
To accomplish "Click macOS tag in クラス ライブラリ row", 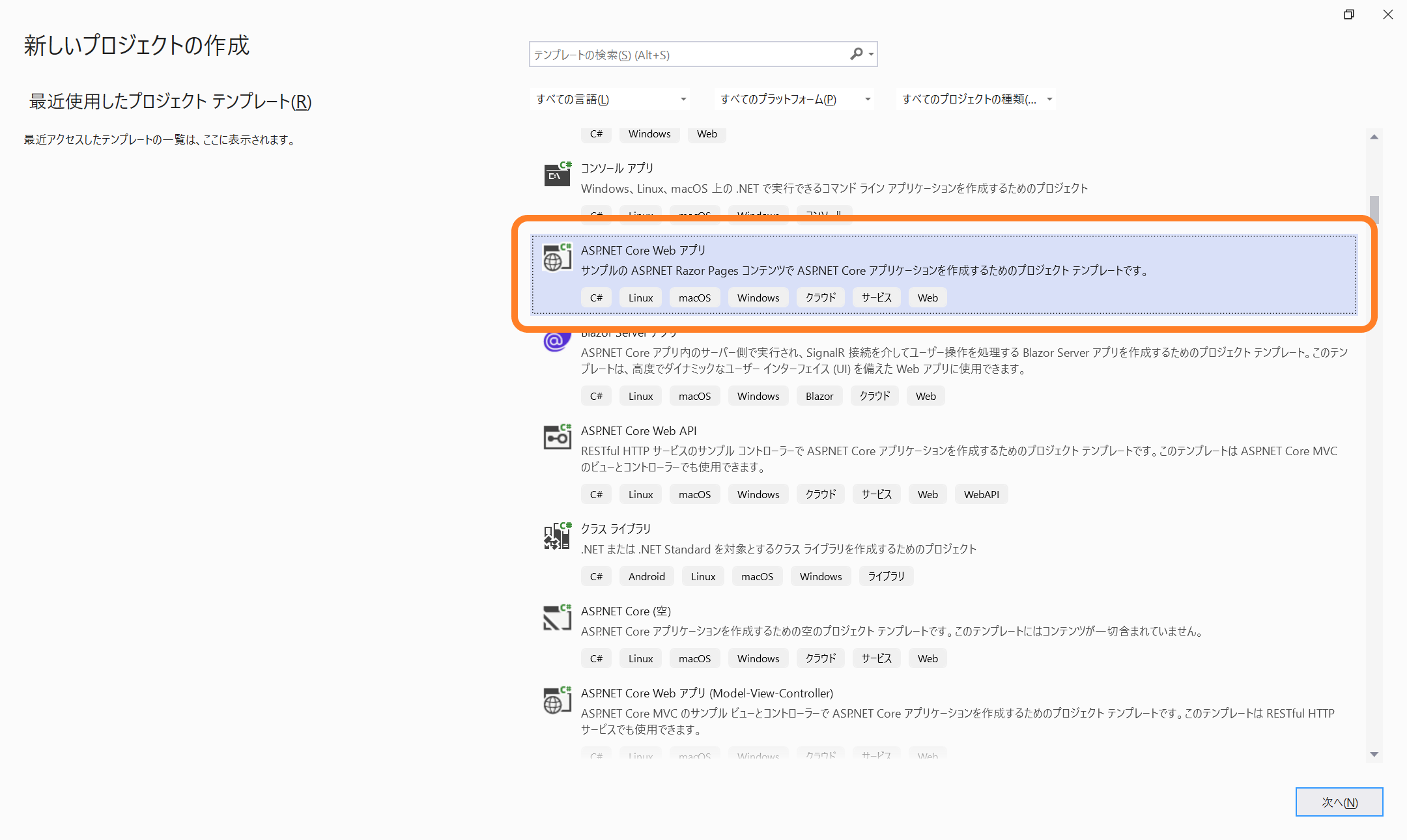I will (758, 576).
